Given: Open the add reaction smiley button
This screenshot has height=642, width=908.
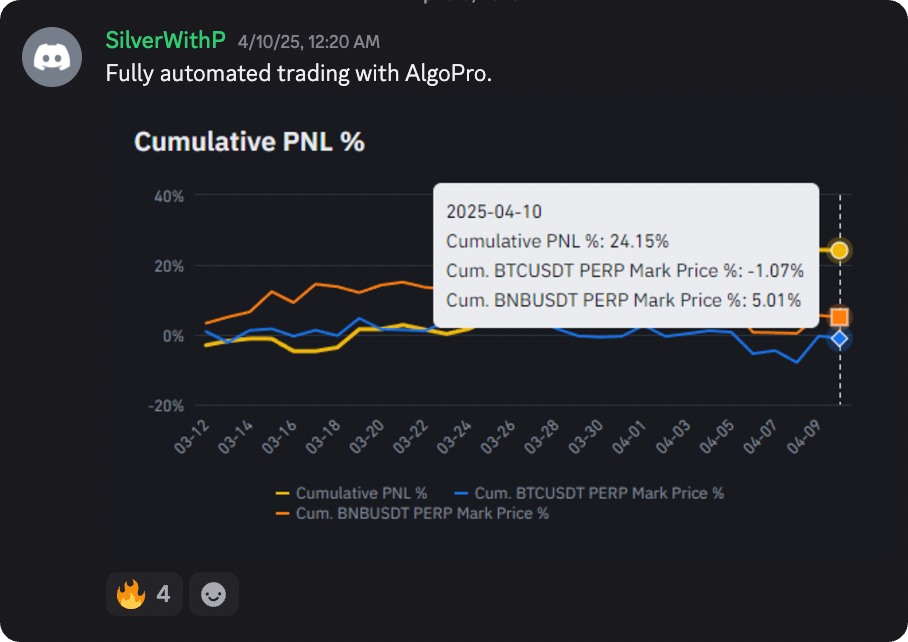Looking at the screenshot, I should coord(213,594).
